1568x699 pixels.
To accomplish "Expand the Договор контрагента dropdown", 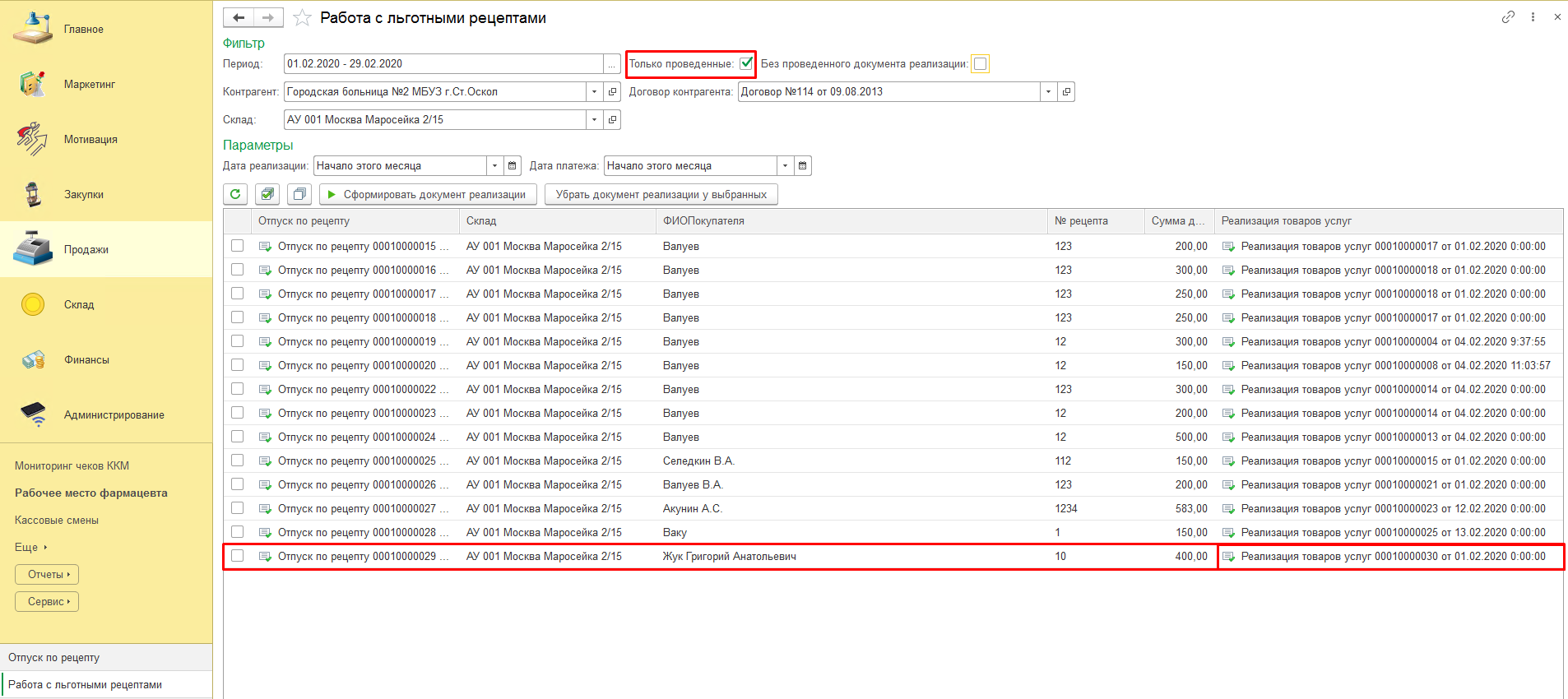I will 1048,92.
